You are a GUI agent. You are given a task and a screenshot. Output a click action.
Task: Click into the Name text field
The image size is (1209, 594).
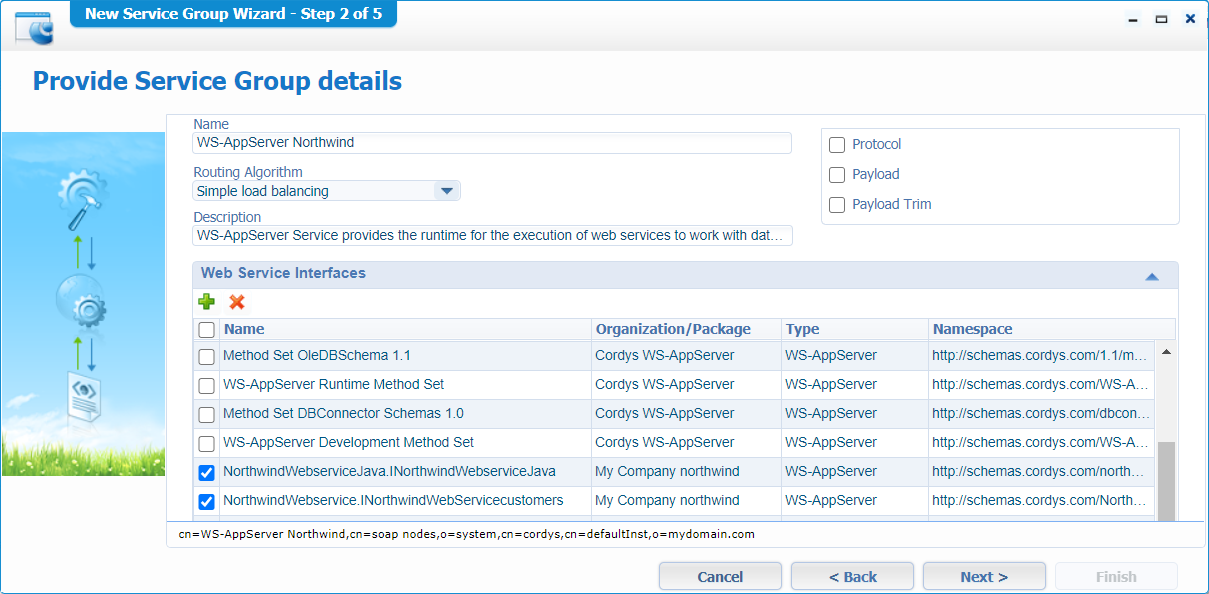(x=491, y=143)
